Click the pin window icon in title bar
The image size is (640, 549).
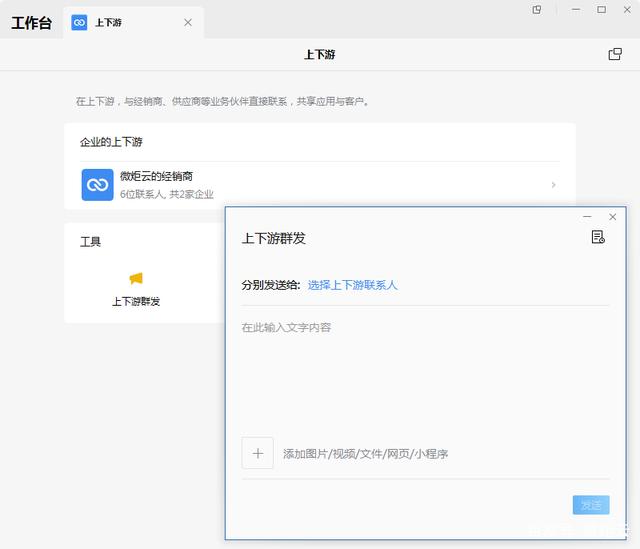point(537,10)
